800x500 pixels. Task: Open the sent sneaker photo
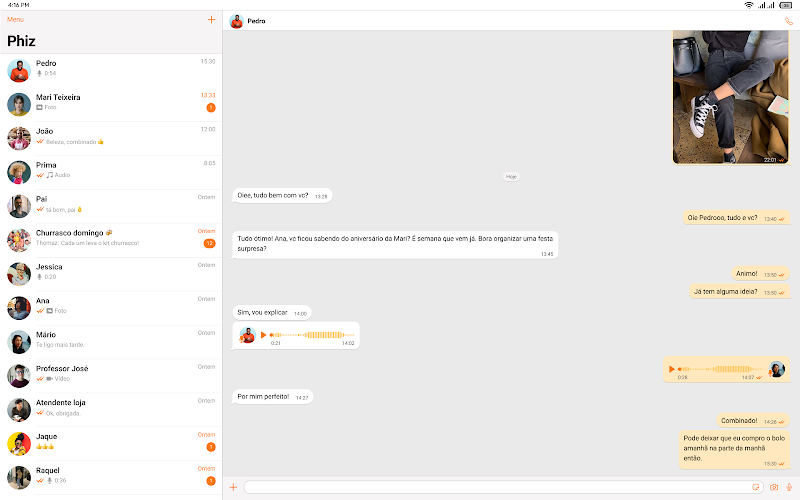click(730, 97)
